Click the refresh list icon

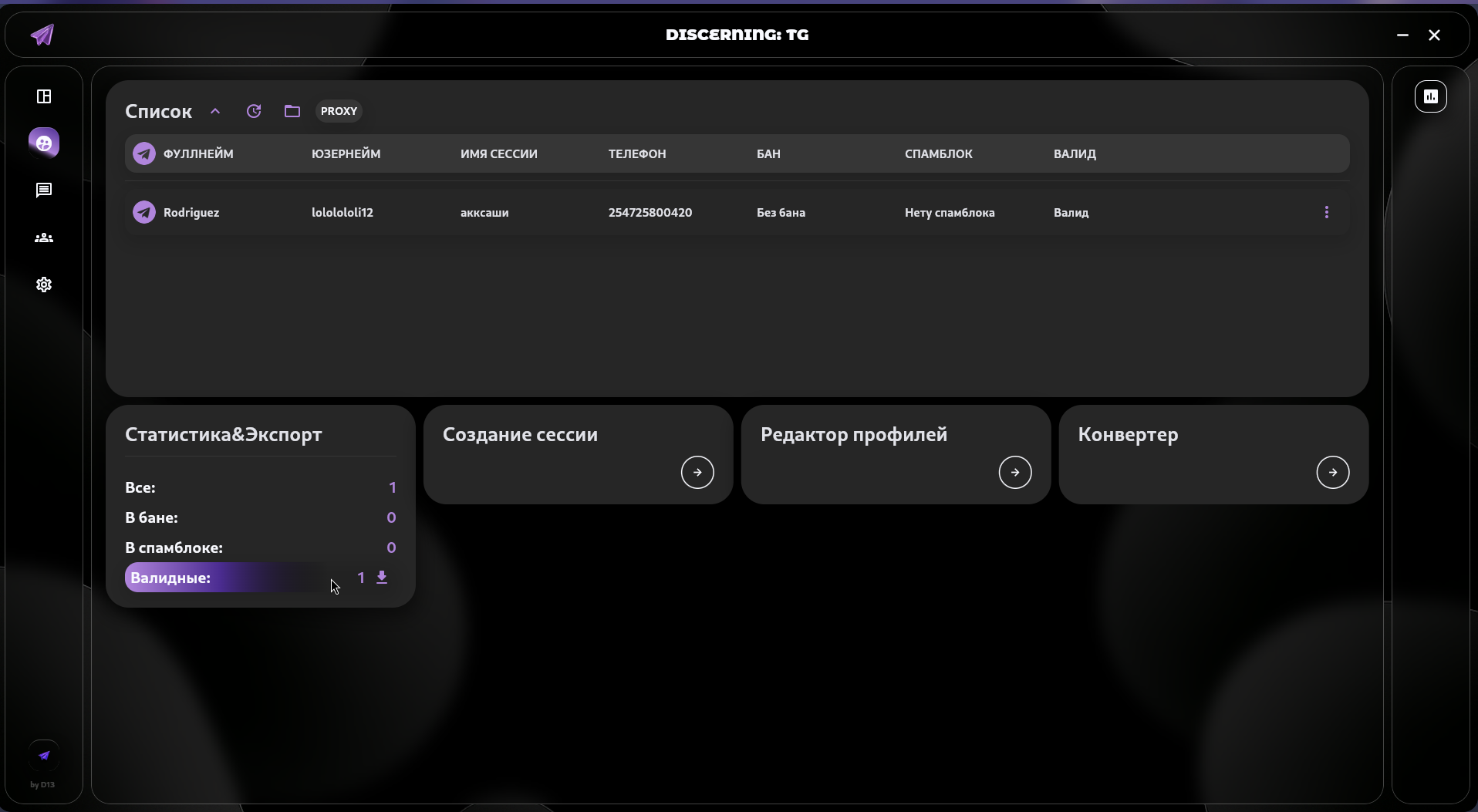[x=254, y=111]
